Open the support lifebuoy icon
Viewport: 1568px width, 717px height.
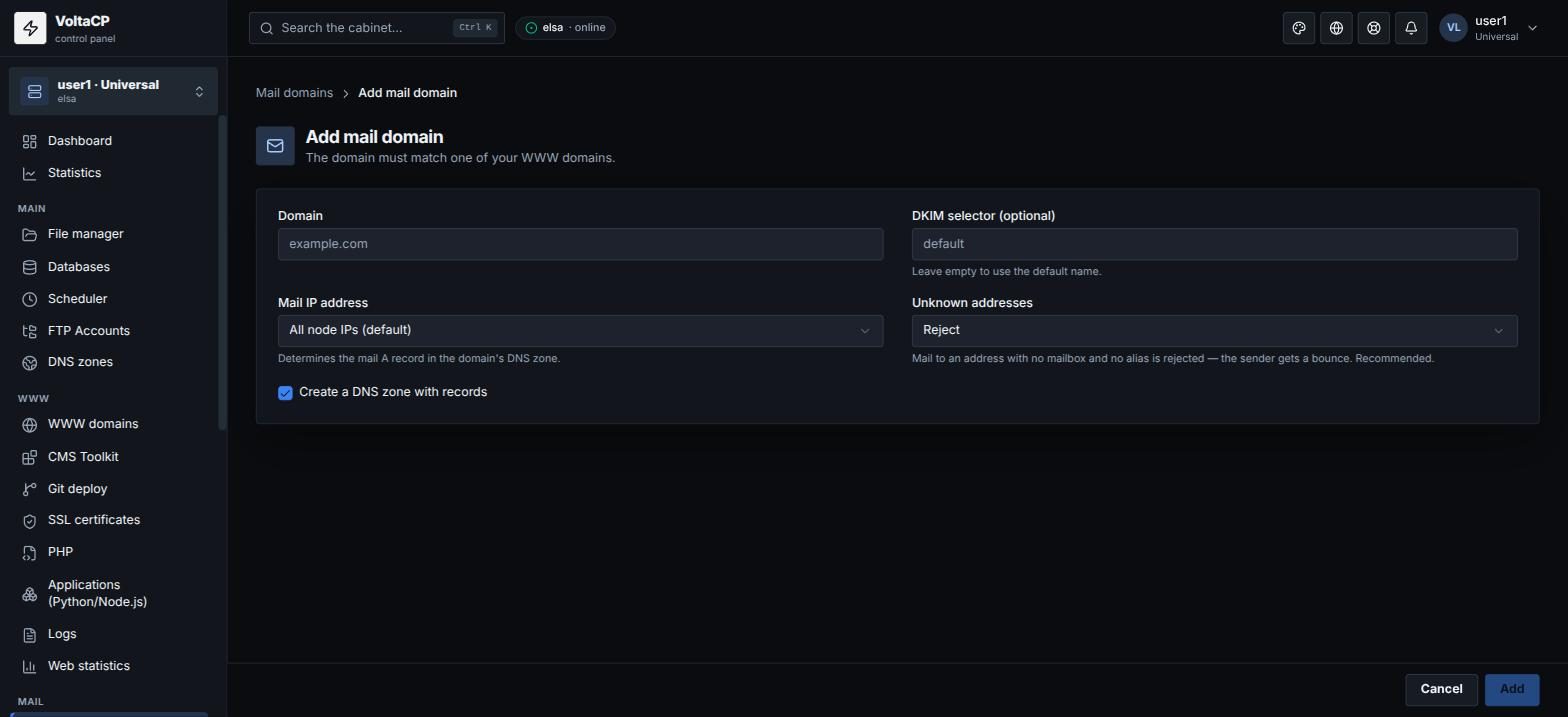click(x=1374, y=28)
